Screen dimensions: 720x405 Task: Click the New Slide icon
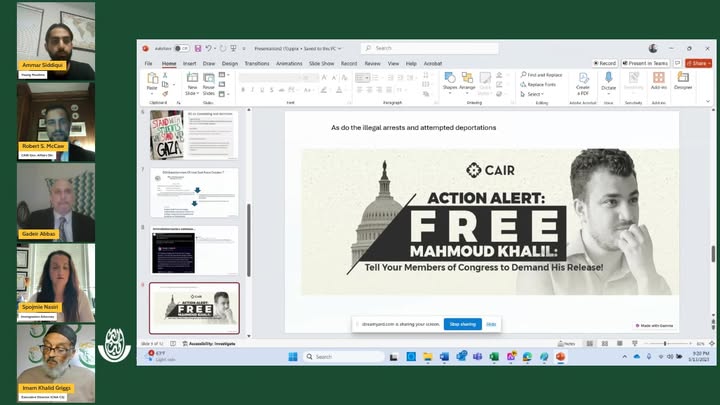192,78
